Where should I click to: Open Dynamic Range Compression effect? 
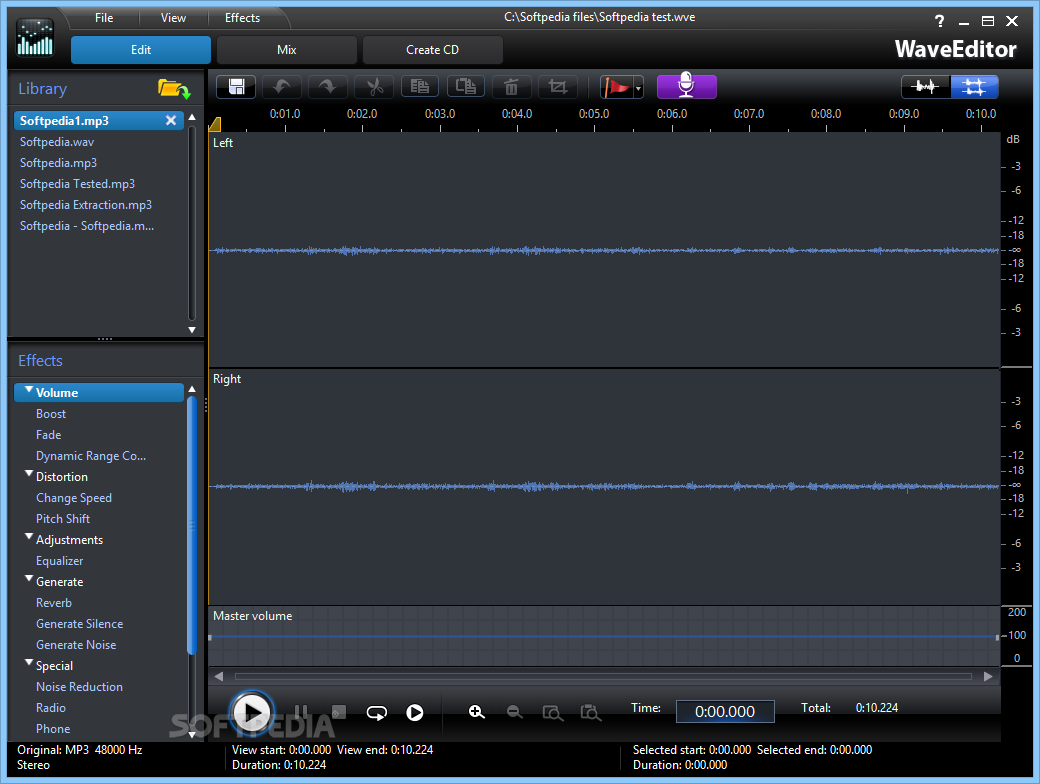91,456
